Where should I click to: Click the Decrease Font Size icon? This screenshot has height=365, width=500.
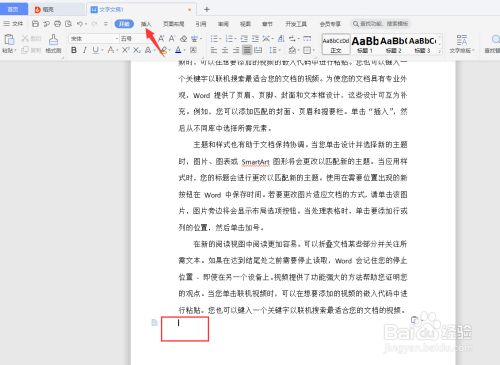click(172, 39)
